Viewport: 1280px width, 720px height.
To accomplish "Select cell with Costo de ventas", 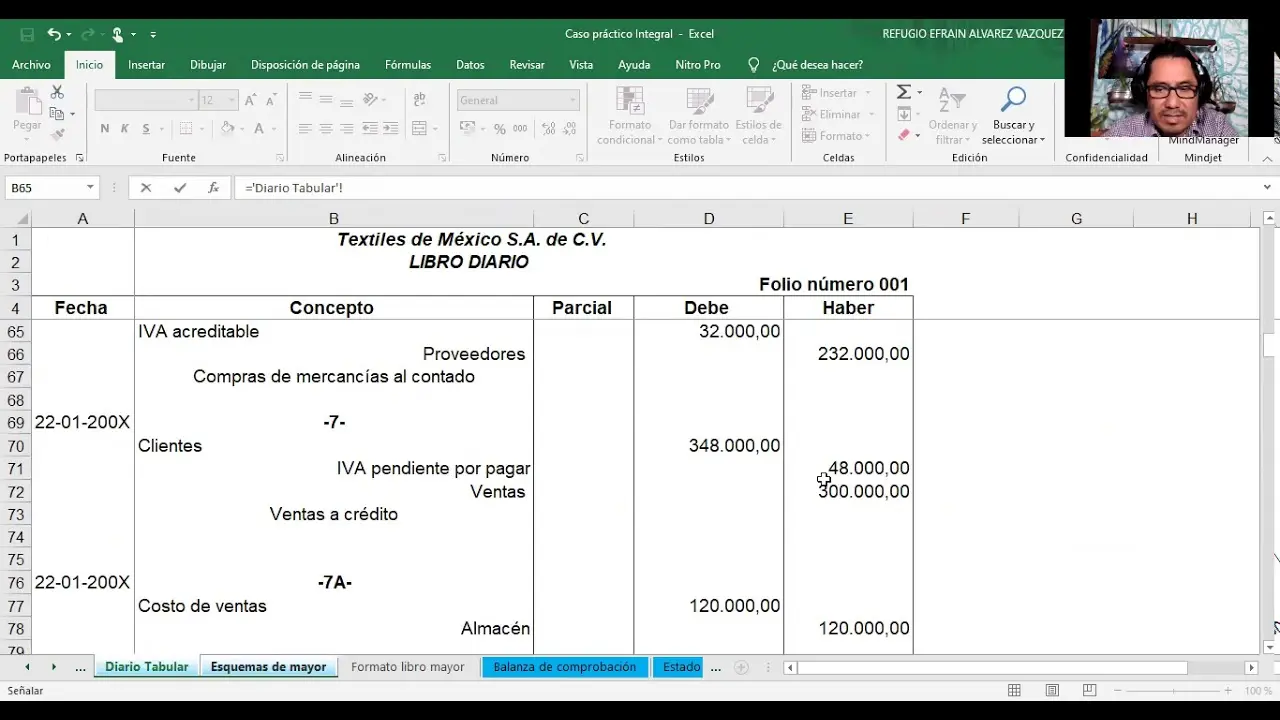I will [x=333, y=606].
